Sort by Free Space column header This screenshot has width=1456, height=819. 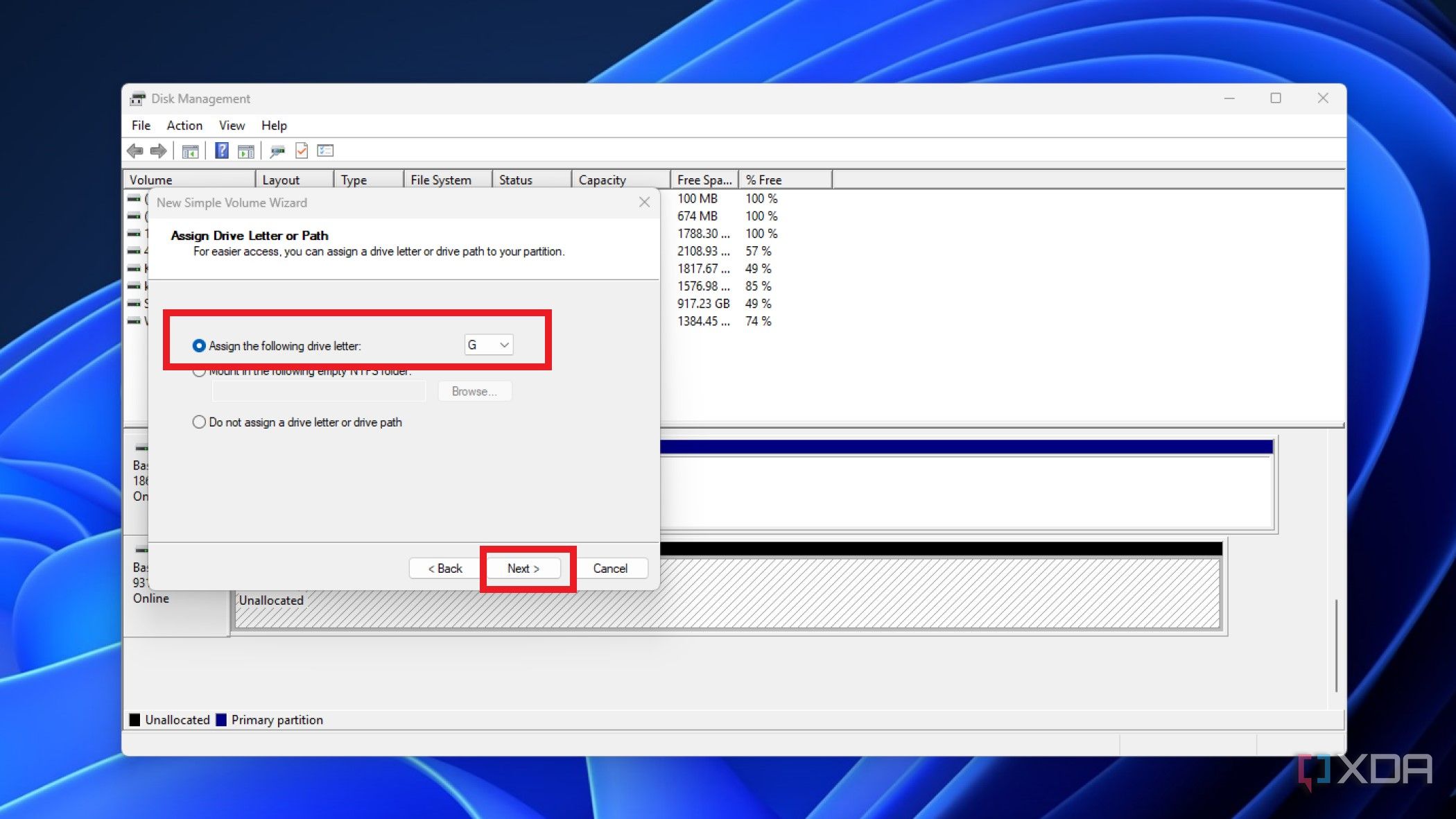pos(704,180)
